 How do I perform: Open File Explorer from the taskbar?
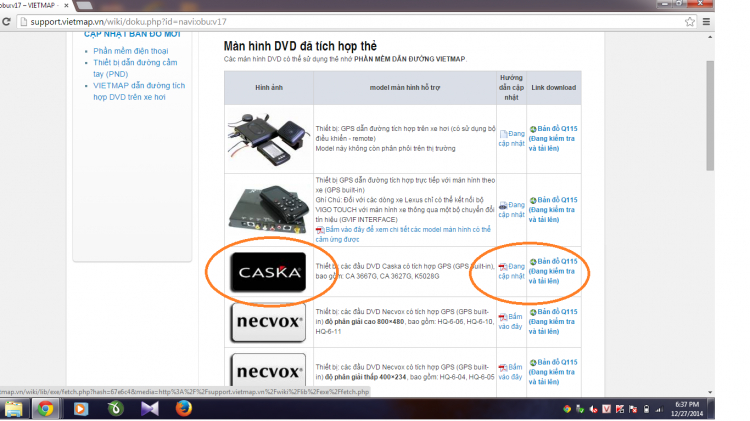pos(13,409)
